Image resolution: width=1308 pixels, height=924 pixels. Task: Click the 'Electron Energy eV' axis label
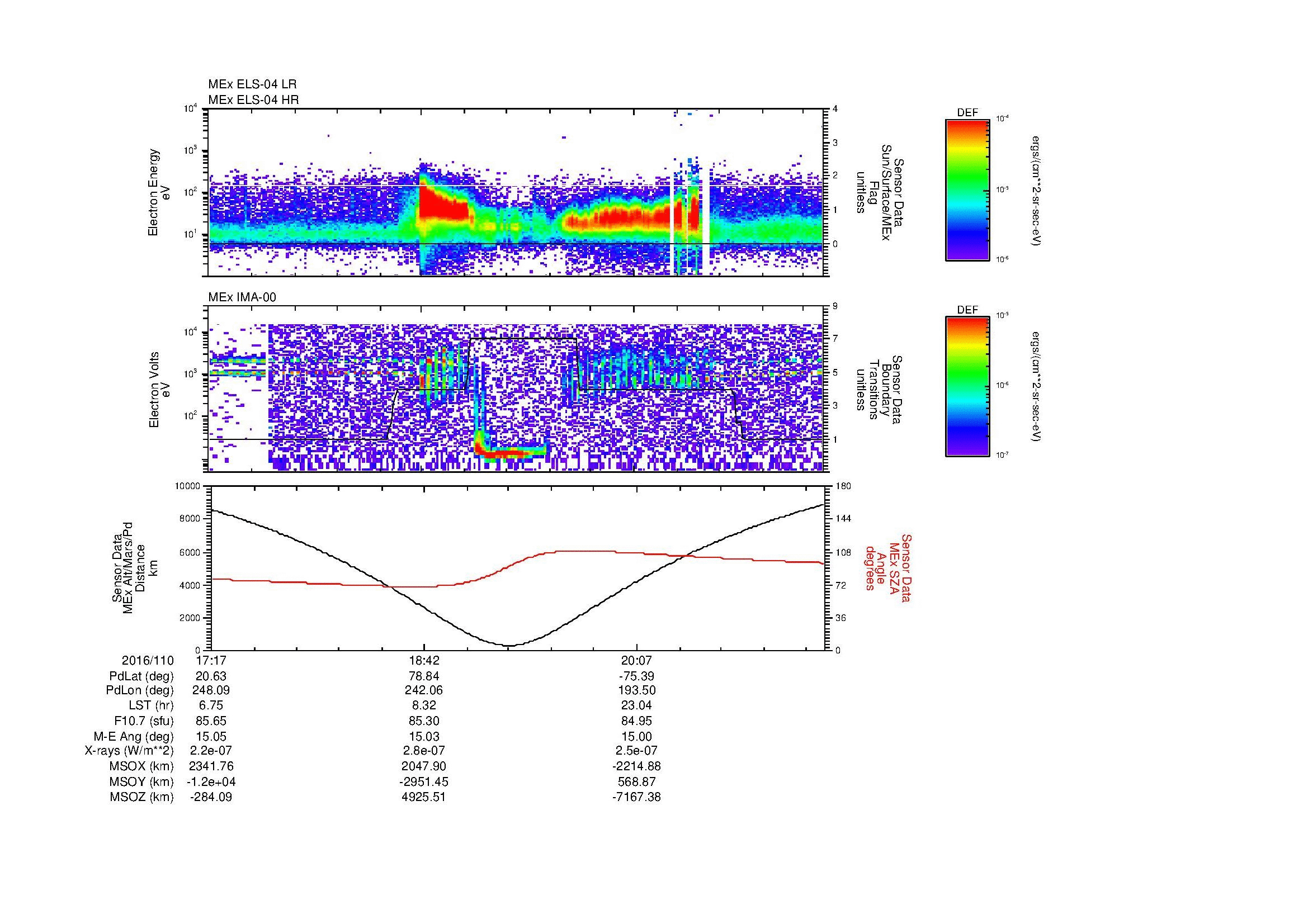coord(159,192)
